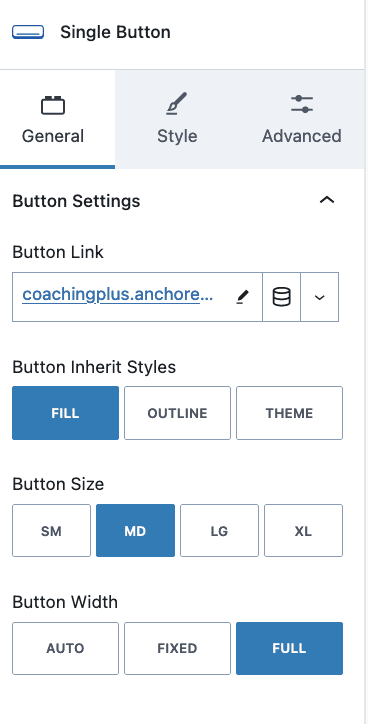Collapse the Button Settings section

327,200
